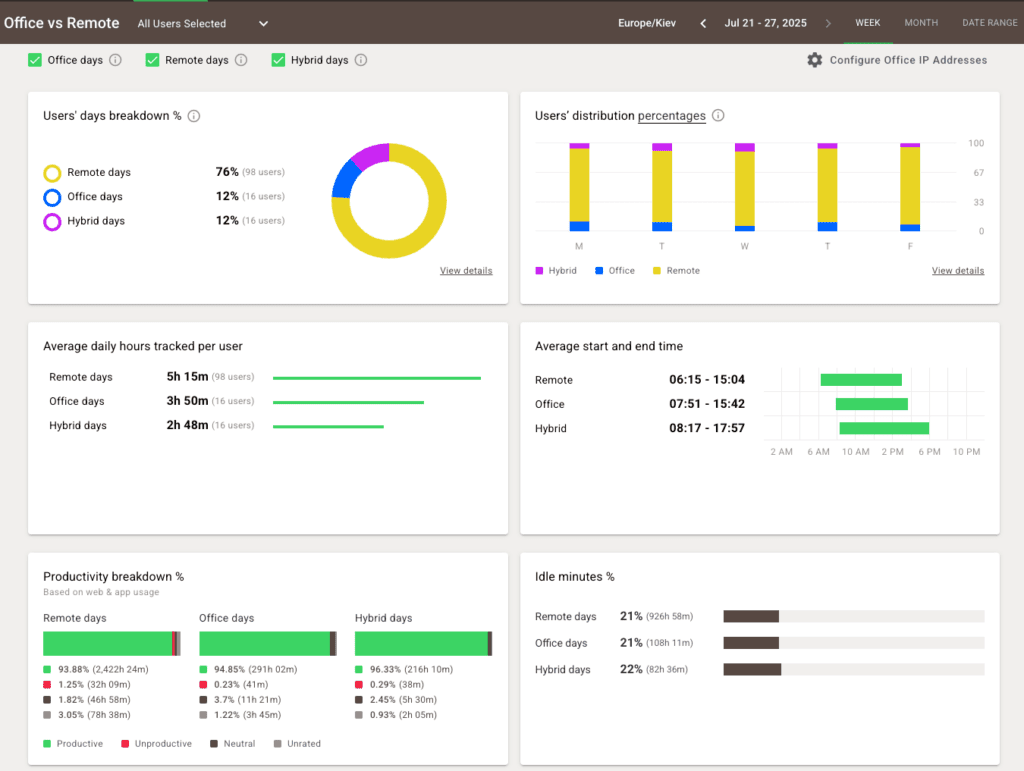Switch to the MONTH tab
The height and width of the screenshot is (771, 1024).
coord(921,23)
